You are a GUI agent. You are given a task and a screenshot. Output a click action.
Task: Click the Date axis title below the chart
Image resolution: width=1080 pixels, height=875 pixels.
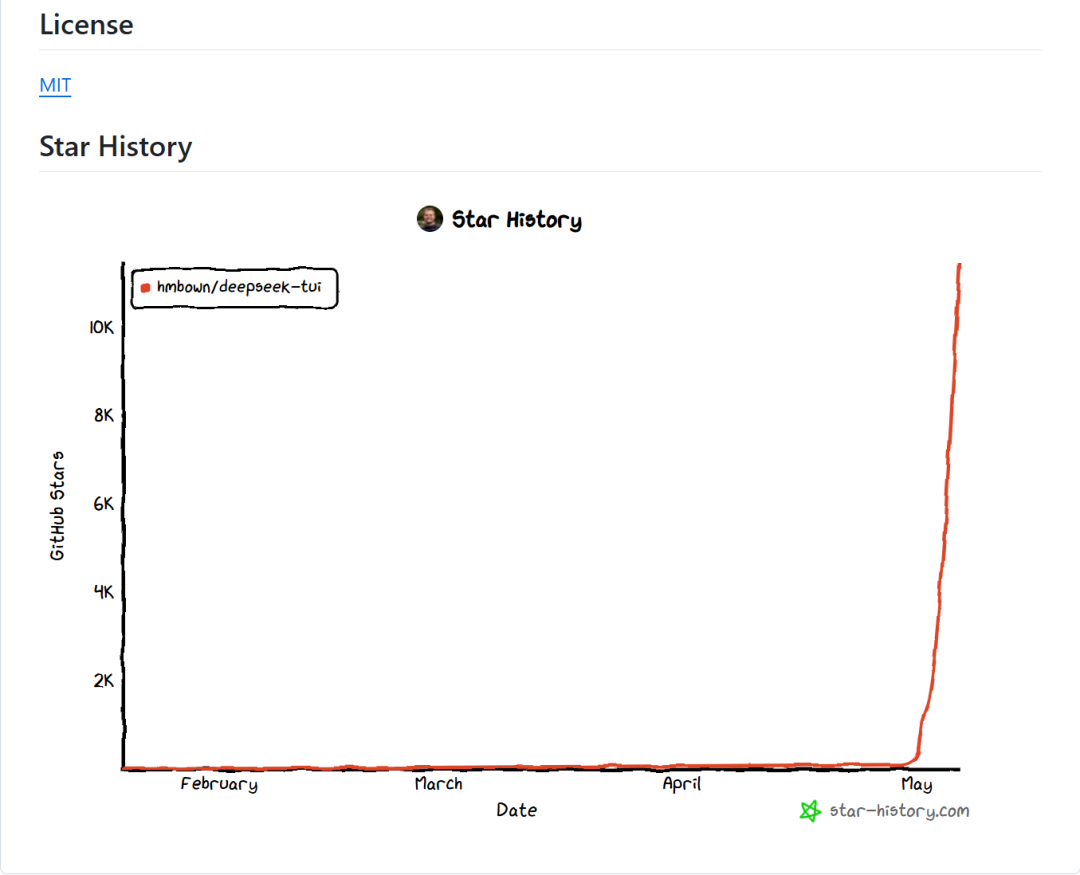click(517, 810)
